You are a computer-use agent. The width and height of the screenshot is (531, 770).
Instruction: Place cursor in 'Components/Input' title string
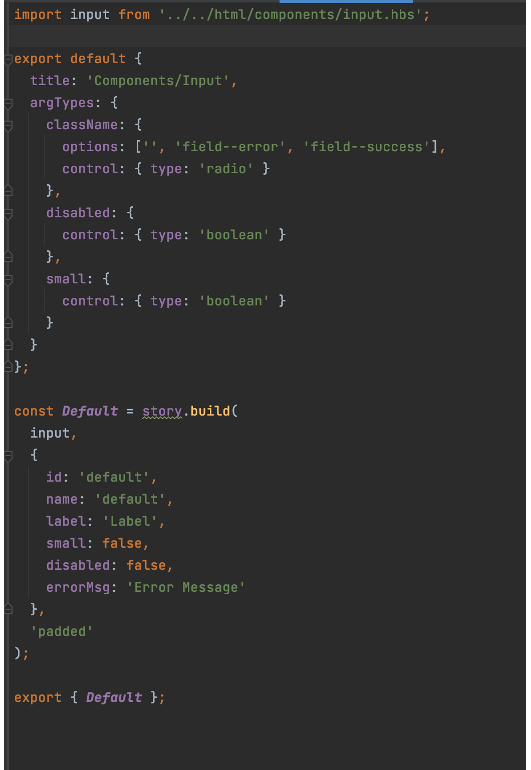158,81
